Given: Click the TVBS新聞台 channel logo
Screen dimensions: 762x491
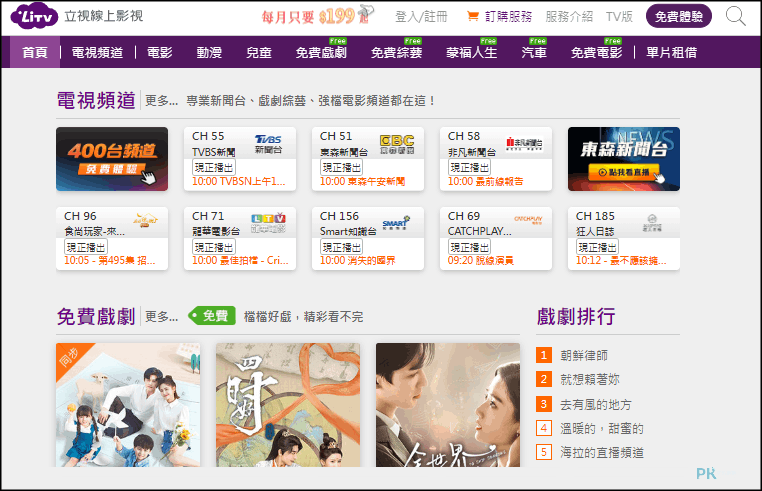Looking at the screenshot, I should tap(268, 144).
